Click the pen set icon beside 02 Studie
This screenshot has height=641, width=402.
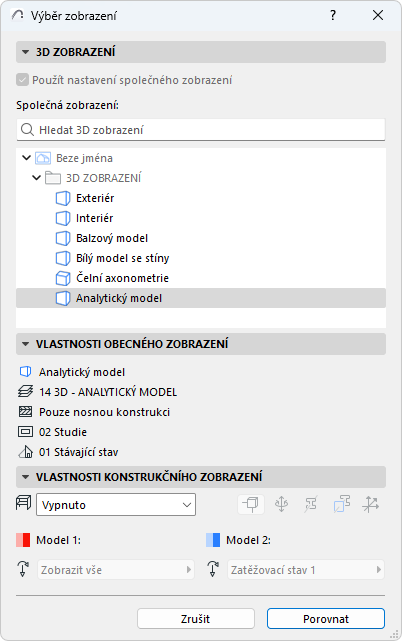[x=25, y=432]
